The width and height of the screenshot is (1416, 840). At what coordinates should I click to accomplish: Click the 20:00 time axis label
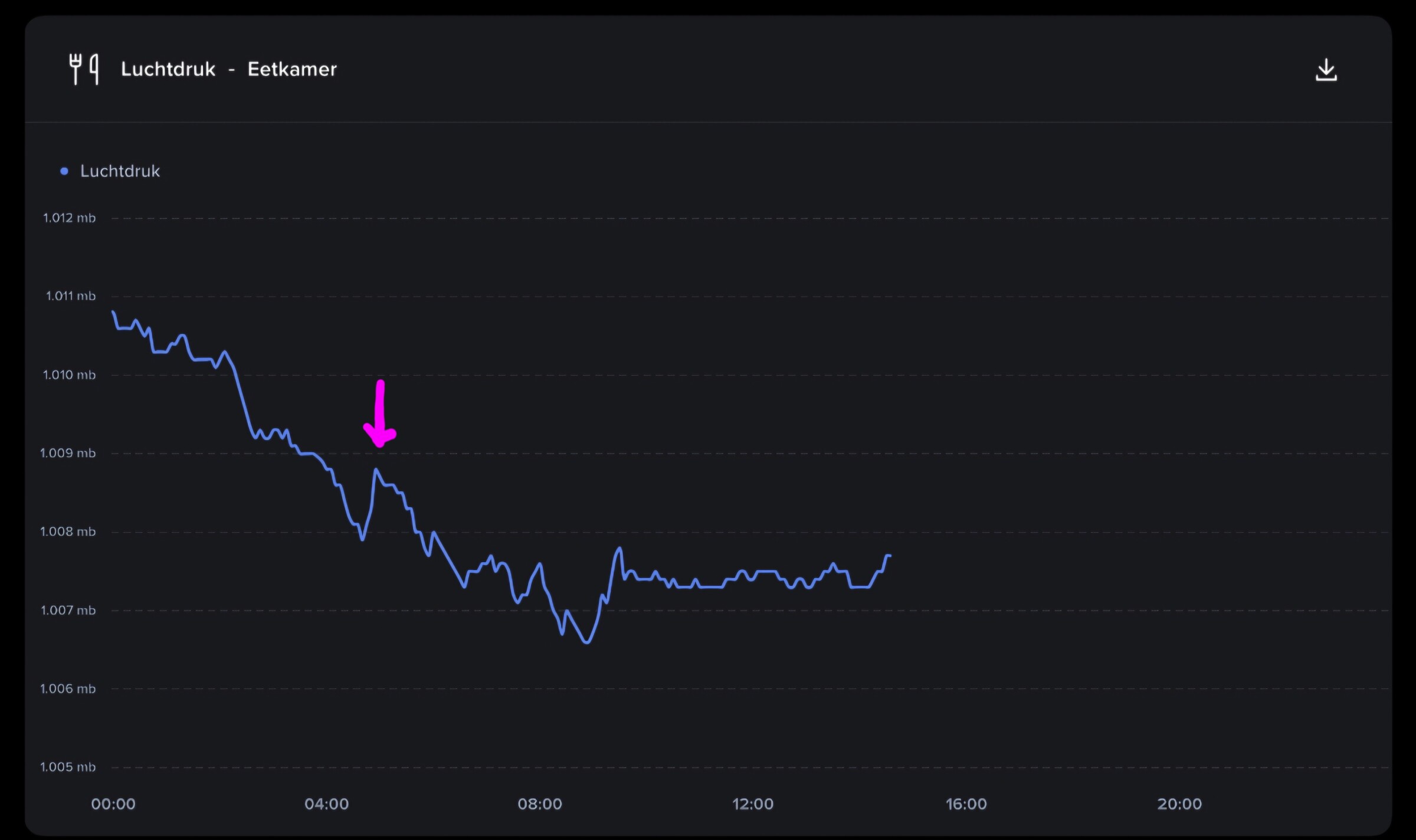click(1179, 803)
